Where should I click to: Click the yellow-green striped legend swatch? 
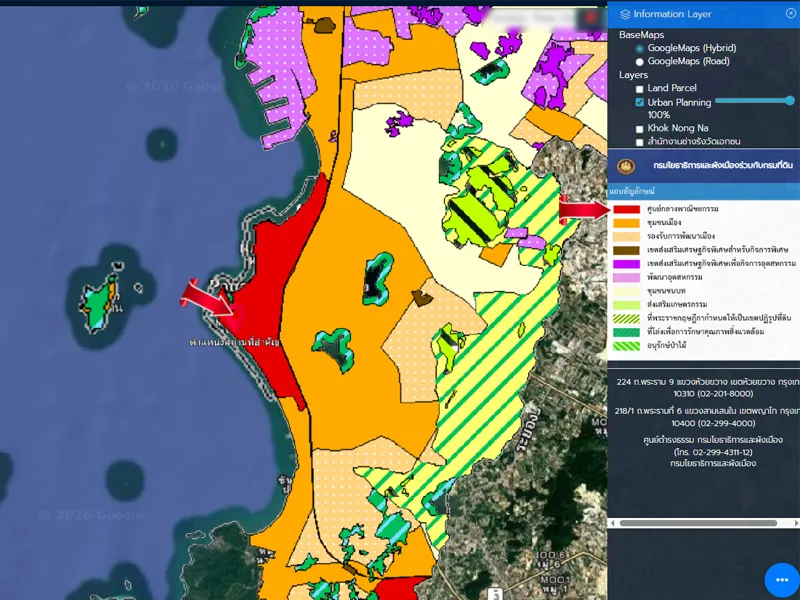[x=627, y=318]
